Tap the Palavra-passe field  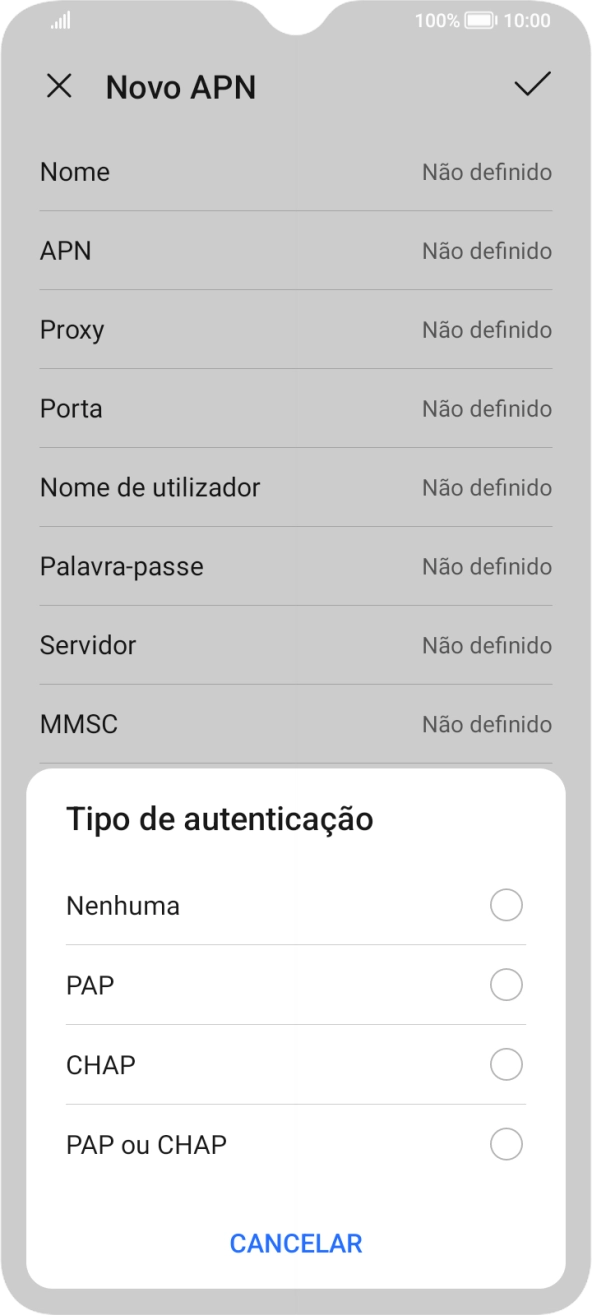tap(296, 566)
